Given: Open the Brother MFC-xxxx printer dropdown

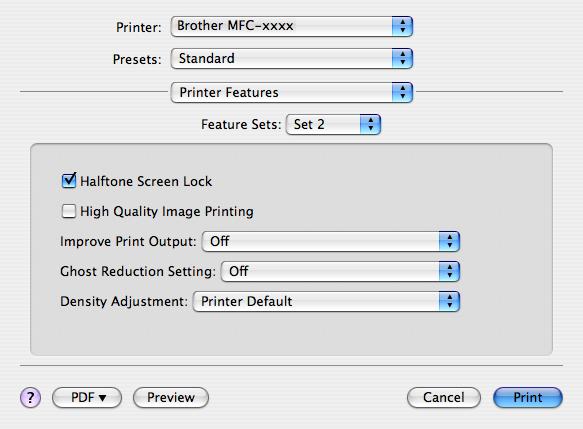Looking at the screenshot, I should click(292, 26).
